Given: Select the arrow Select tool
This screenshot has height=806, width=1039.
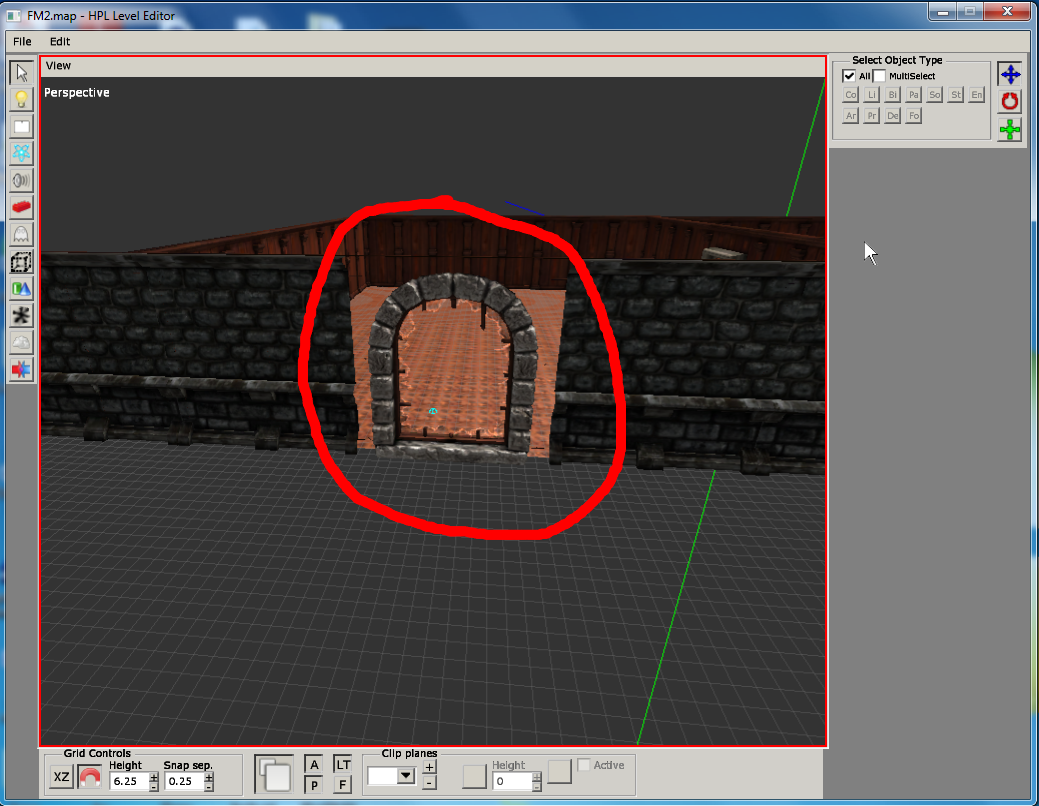Looking at the screenshot, I should tap(21, 73).
